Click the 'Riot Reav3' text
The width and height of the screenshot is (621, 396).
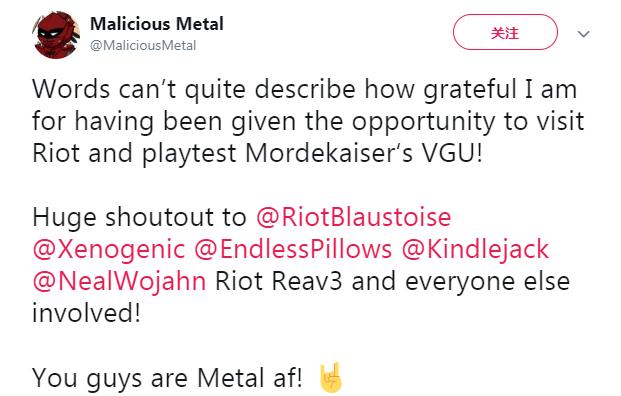[279, 281]
